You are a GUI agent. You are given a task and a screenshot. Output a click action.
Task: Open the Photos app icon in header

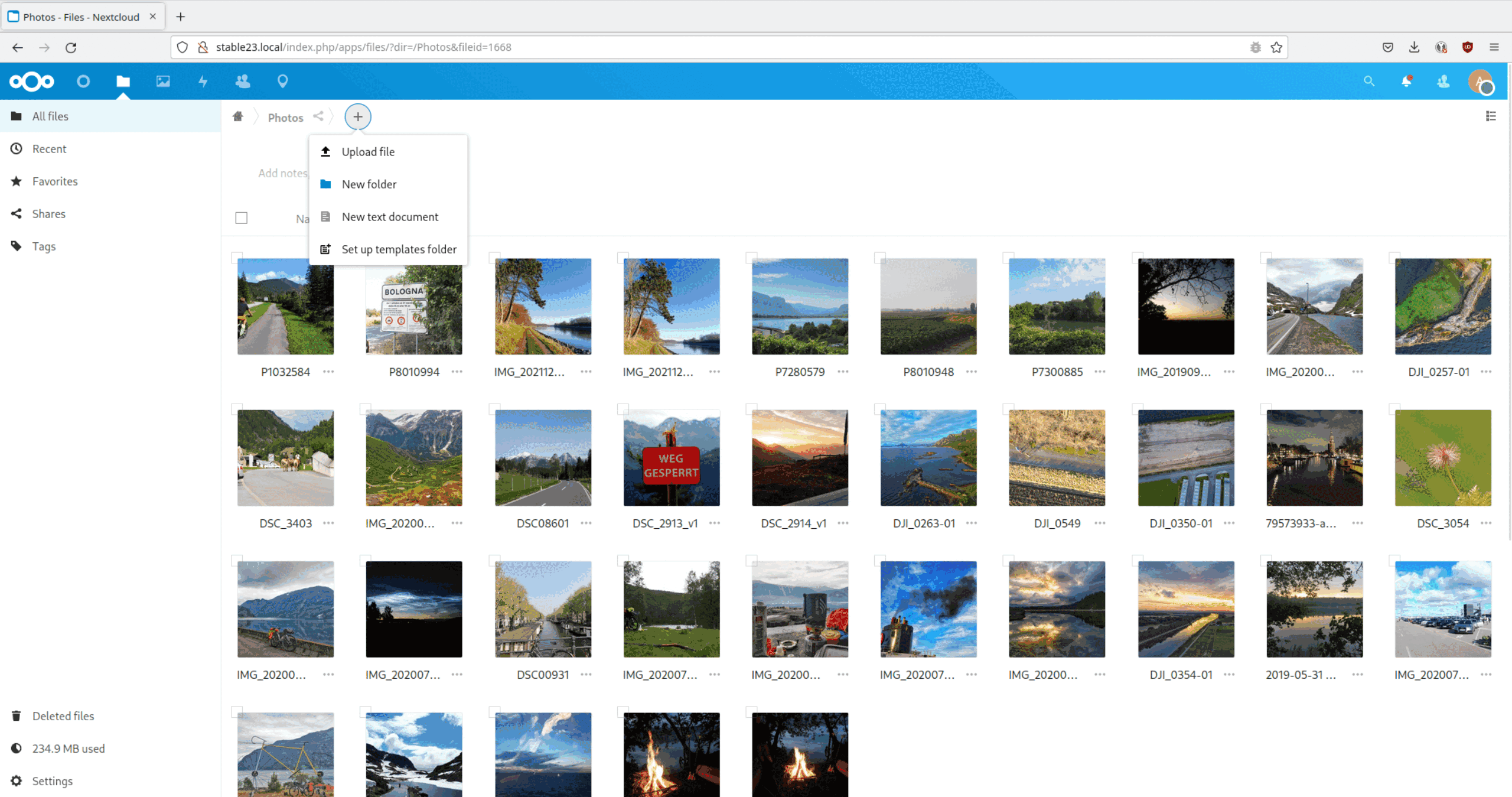(163, 82)
